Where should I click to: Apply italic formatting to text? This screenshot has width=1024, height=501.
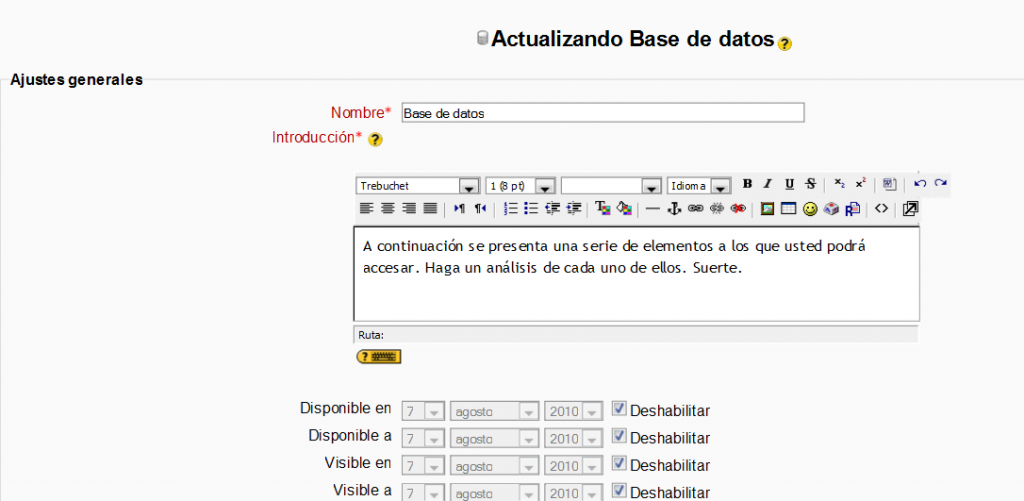tap(768, 184)
